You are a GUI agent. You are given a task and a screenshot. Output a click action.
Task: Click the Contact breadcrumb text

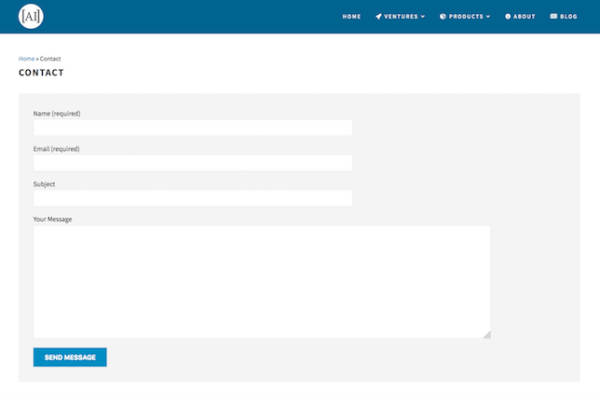[x=50, y=59]
